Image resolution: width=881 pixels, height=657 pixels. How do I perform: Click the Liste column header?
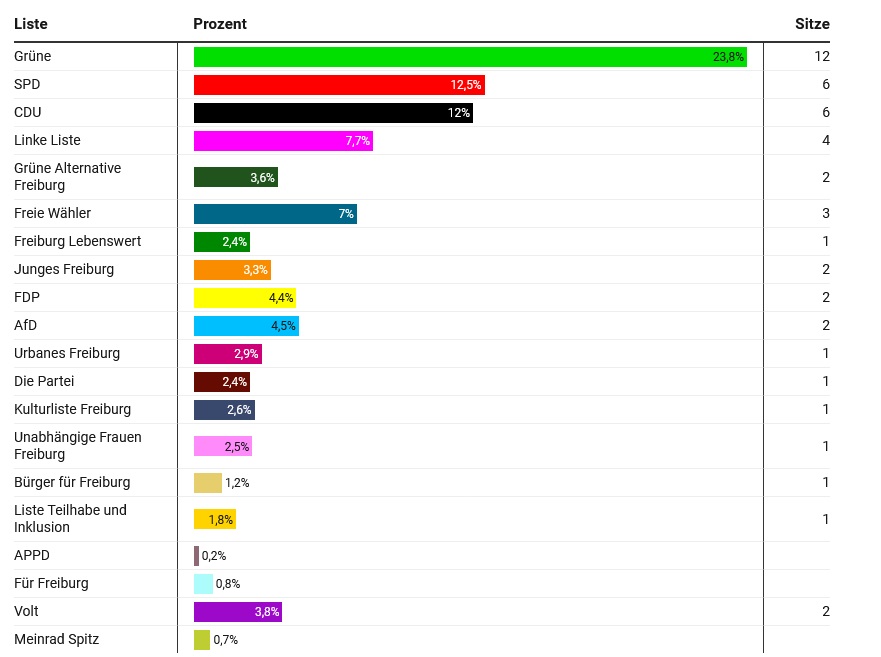31,24
